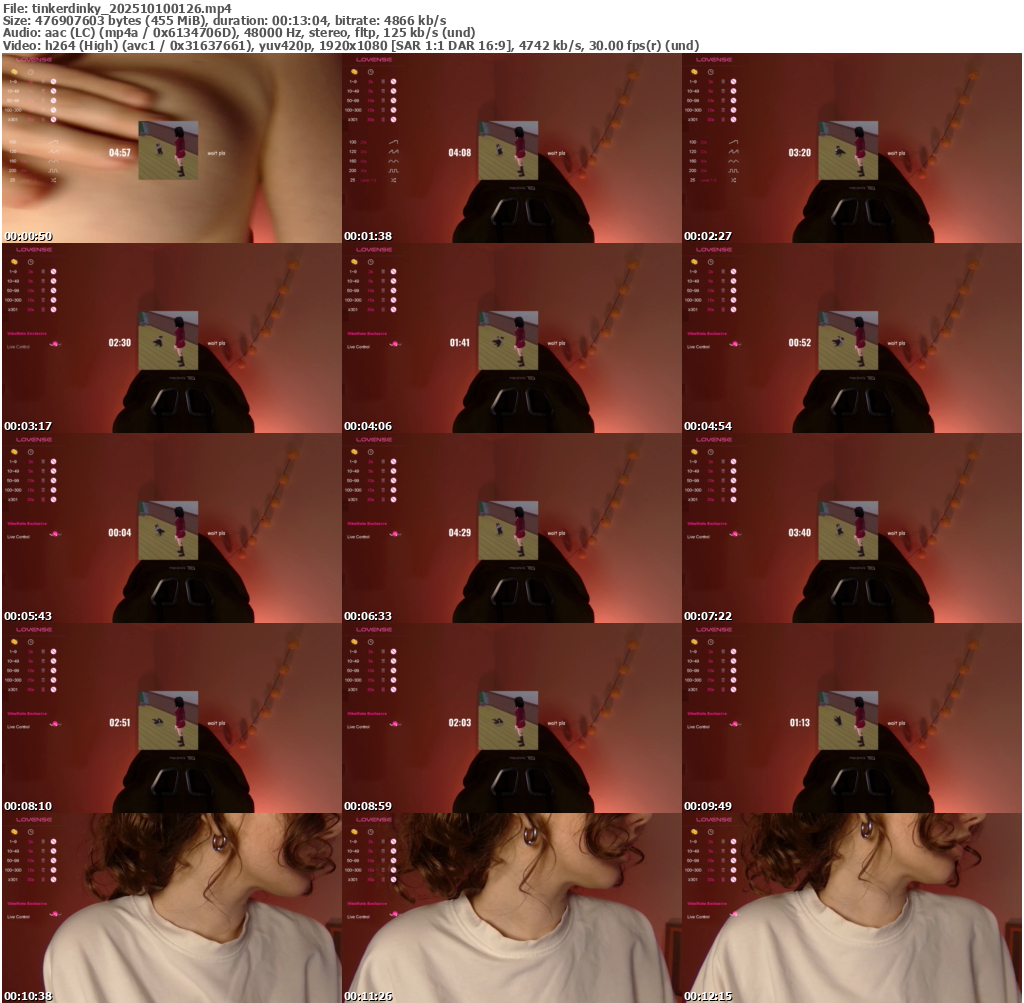The image size is (1024, 1003).
Task: Select the 'Size: 476907603 bytes' header line
Action: click(x=224, y=20)
